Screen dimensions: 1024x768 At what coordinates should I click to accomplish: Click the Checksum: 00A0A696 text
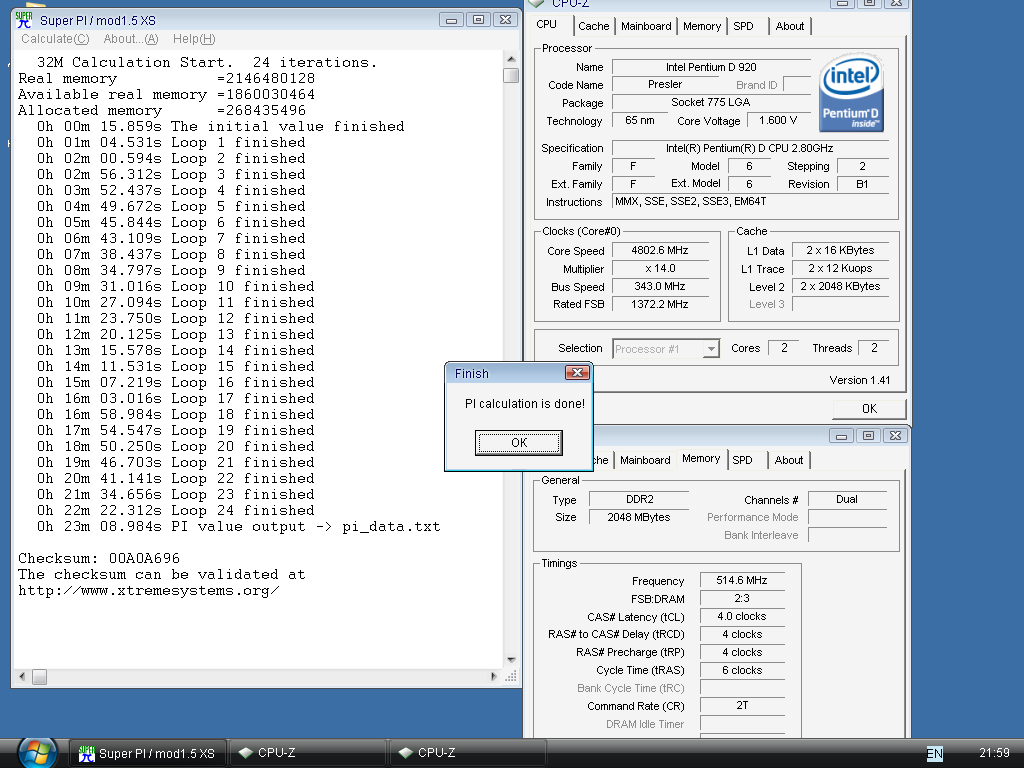click(x=99, y=558)
